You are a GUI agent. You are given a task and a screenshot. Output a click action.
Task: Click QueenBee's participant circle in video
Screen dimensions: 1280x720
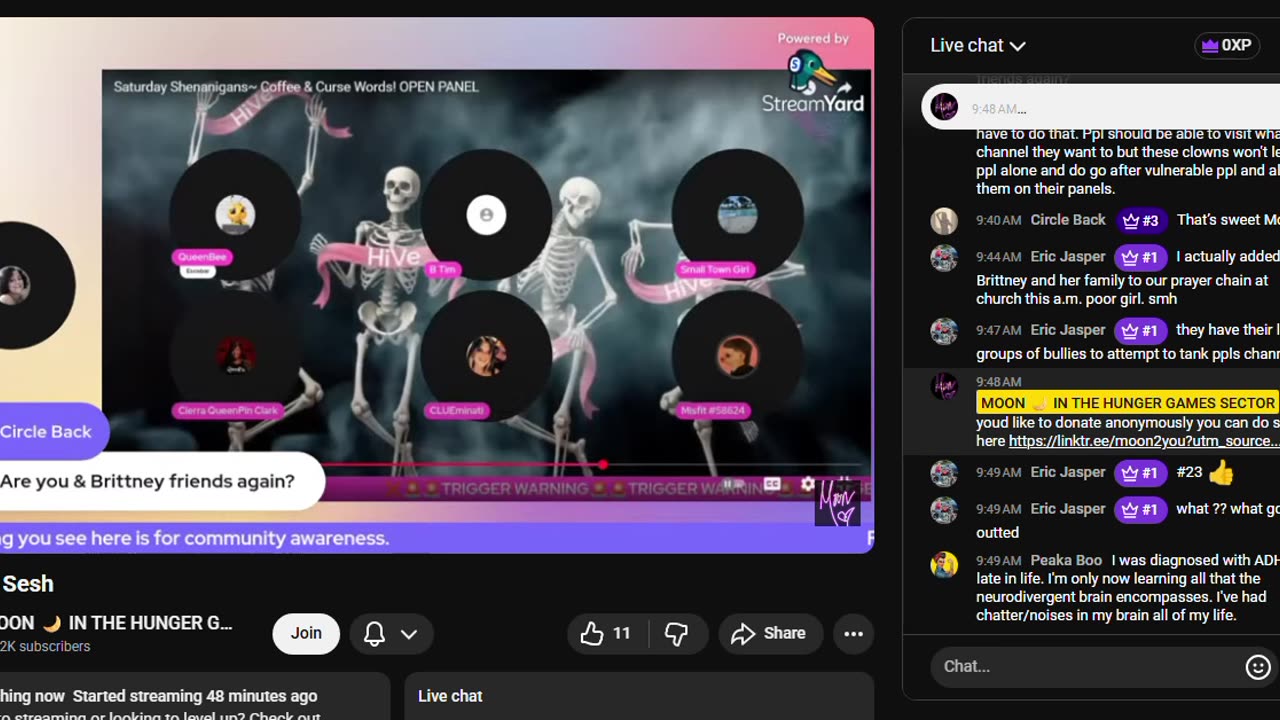235,214
